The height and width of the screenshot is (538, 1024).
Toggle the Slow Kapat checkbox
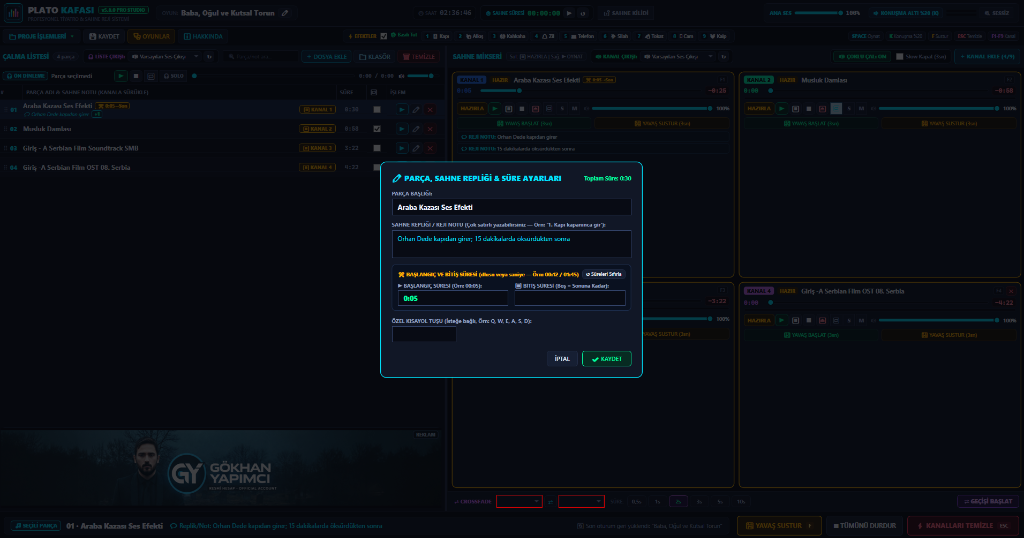click(899, 57)
